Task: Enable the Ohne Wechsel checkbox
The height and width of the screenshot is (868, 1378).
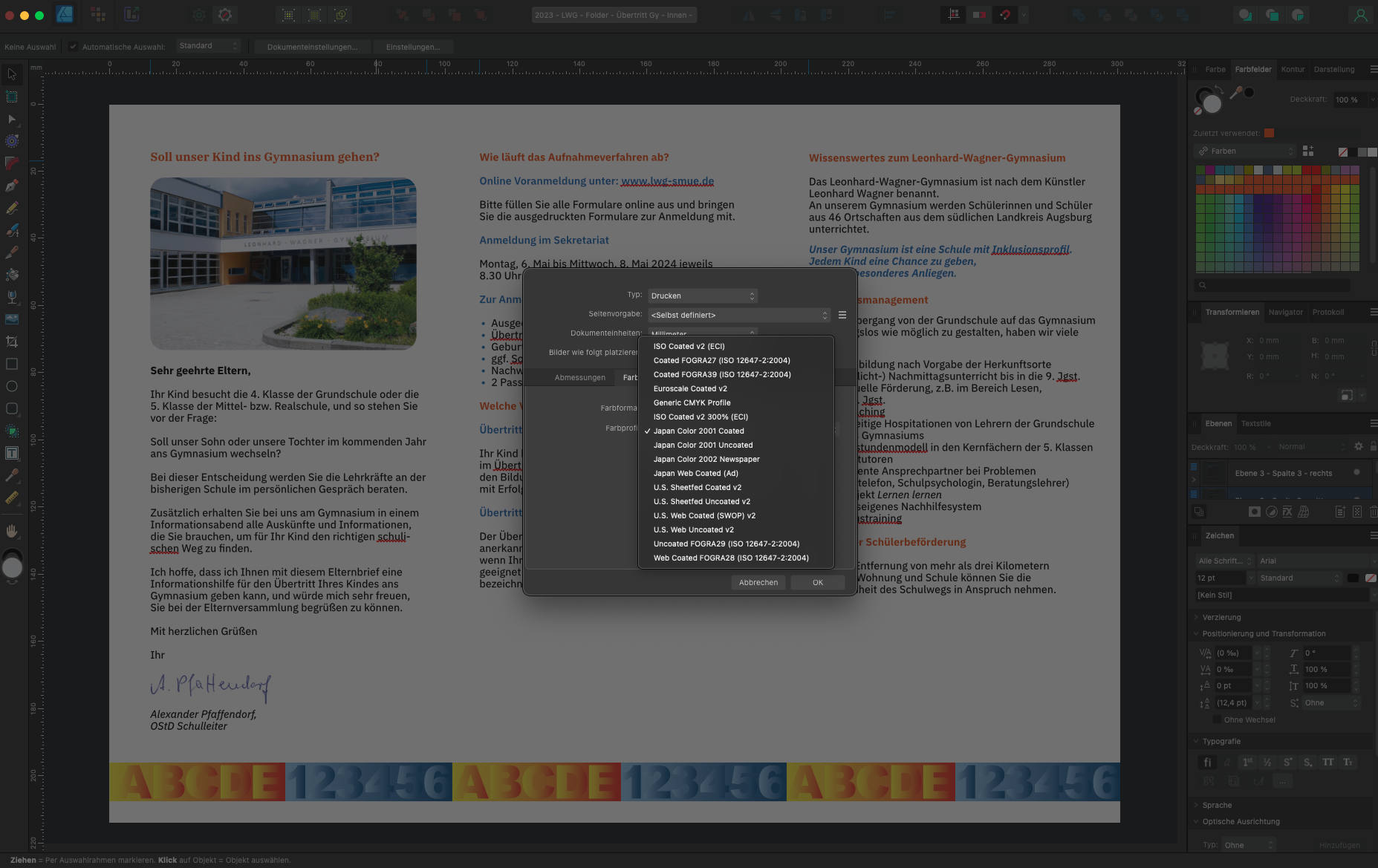Action: coord(1217,719)
